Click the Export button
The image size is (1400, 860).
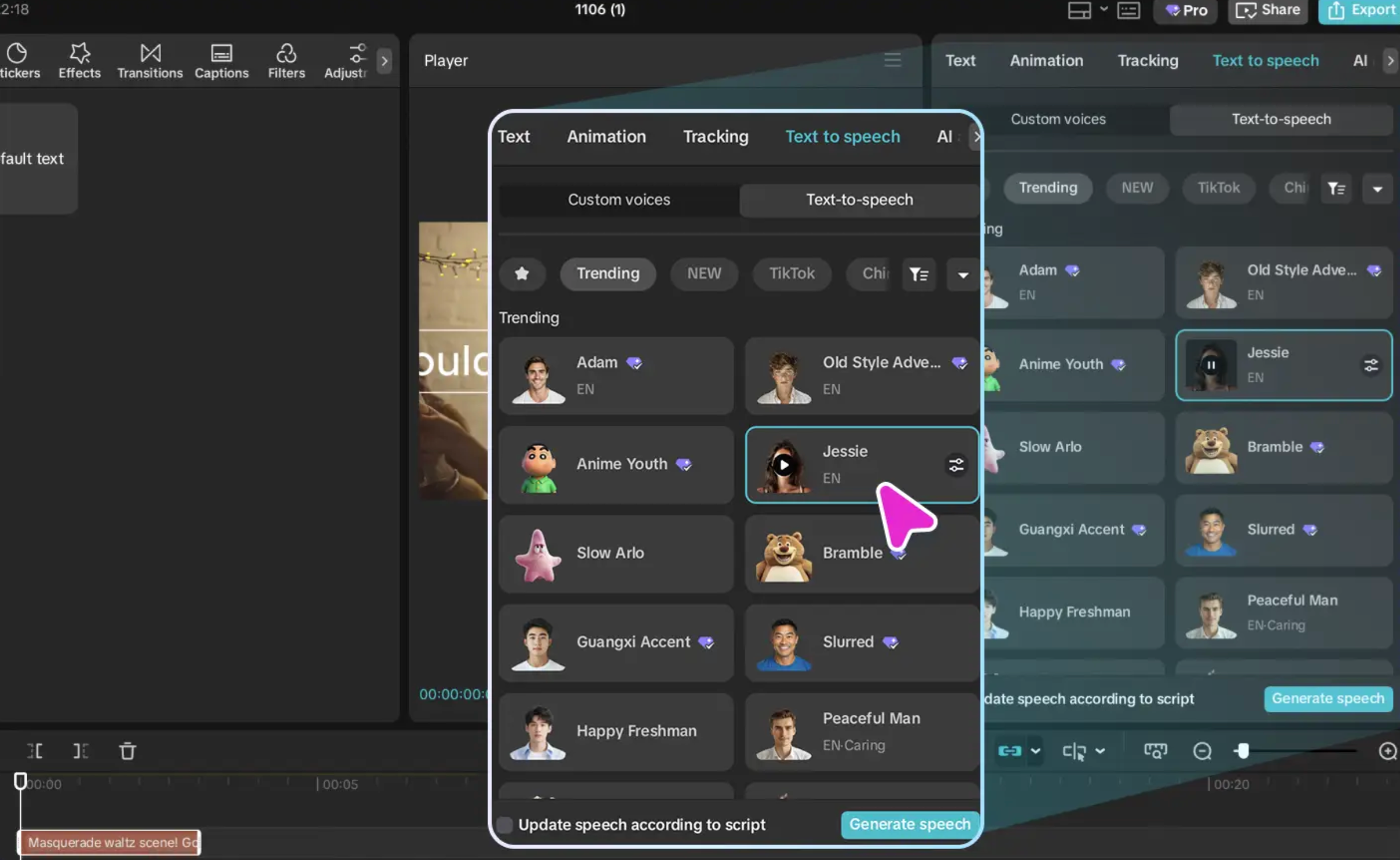click(x=1359, y=10)
